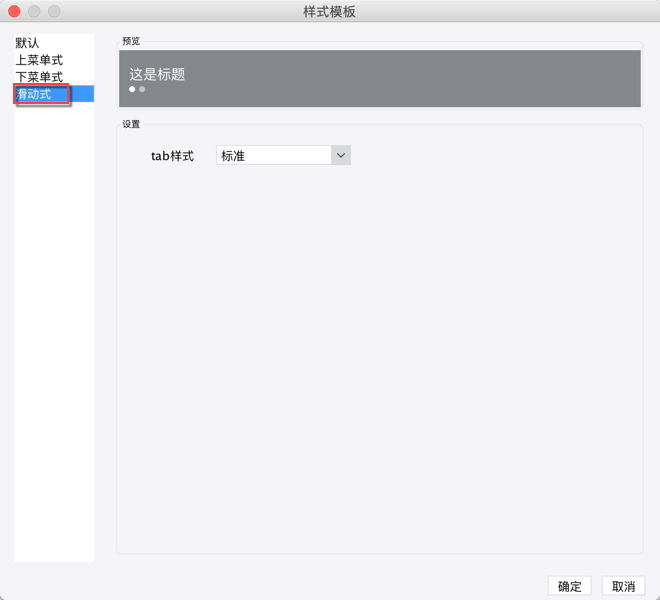Click the 这是标题 preview title
This screenshot has width=660, height=600.
click(x=157, y=74)
